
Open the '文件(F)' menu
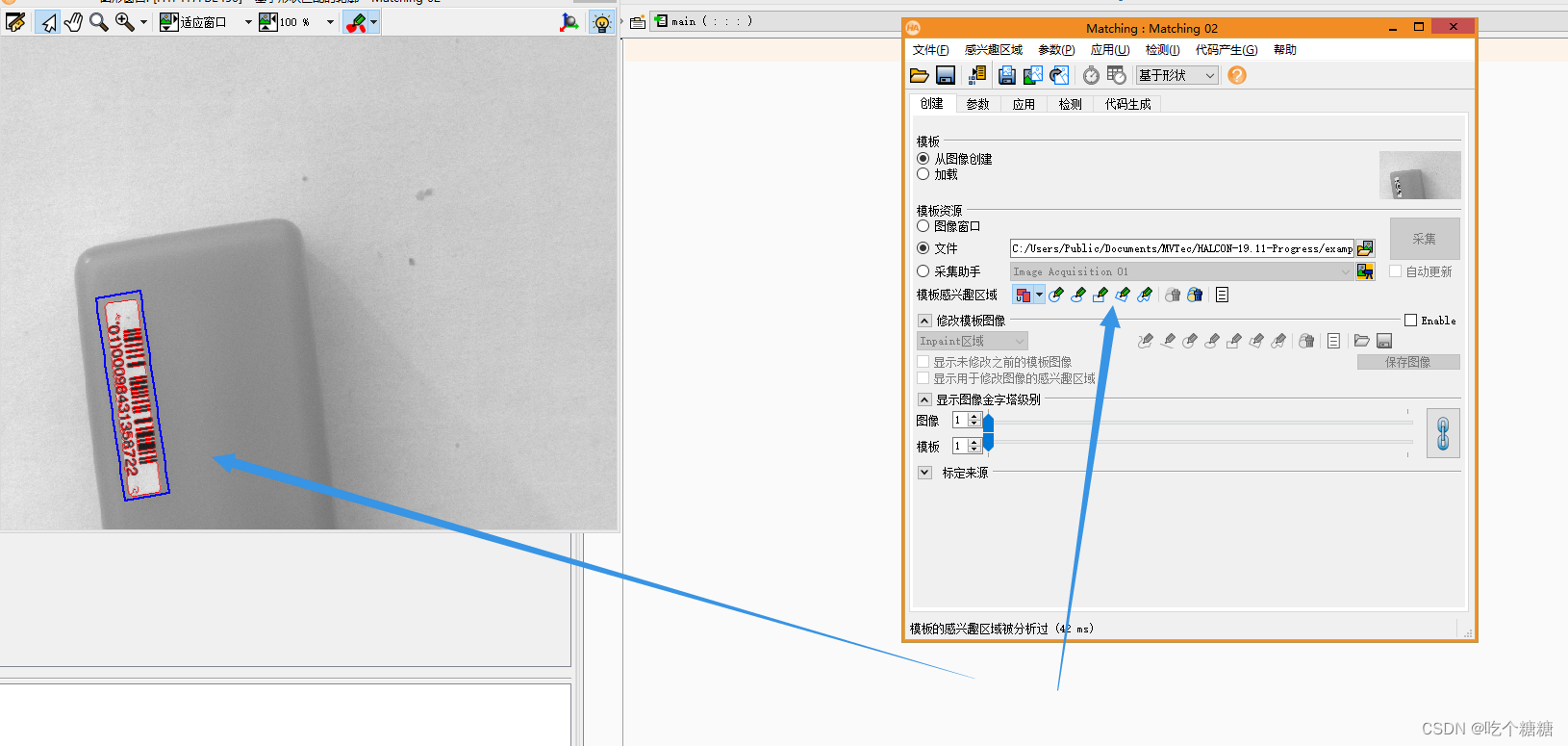point(931,50)
